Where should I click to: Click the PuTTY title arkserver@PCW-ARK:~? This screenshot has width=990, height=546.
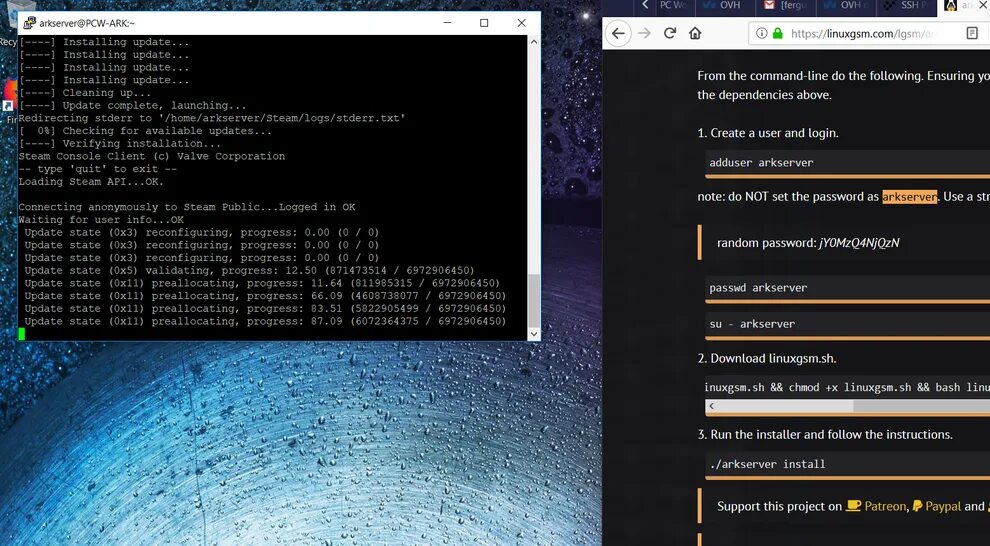[x=87, y=23]
